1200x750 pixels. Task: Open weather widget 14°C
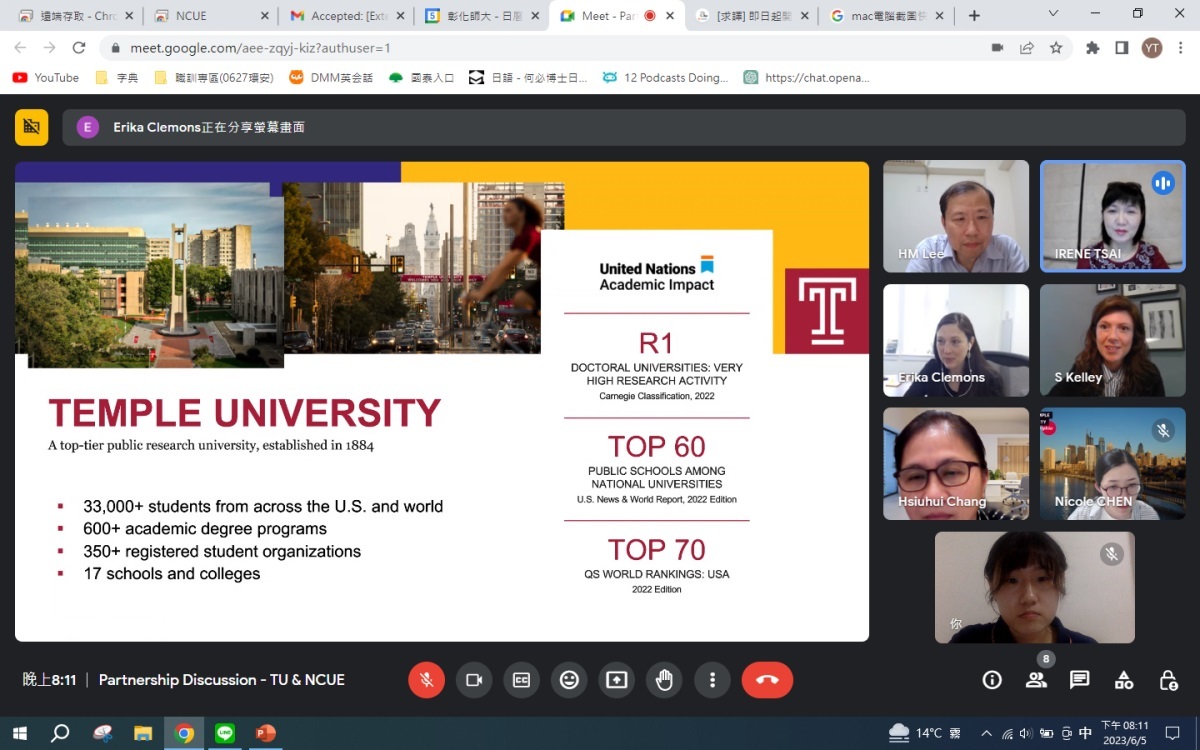coord(924,733)
